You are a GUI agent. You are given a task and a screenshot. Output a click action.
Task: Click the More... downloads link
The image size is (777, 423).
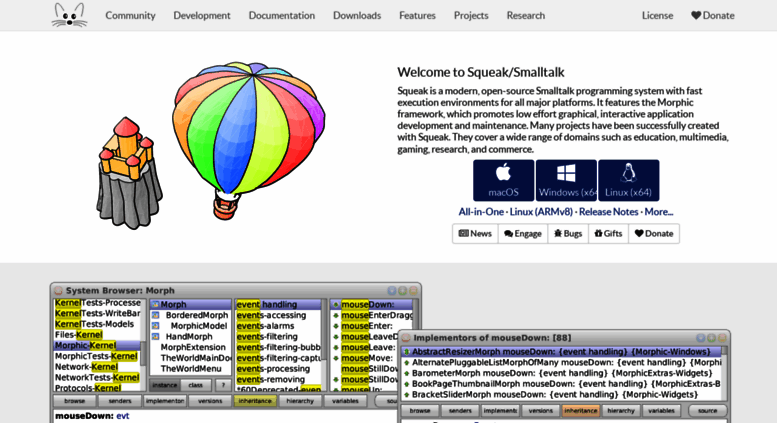tap(659, 212)
